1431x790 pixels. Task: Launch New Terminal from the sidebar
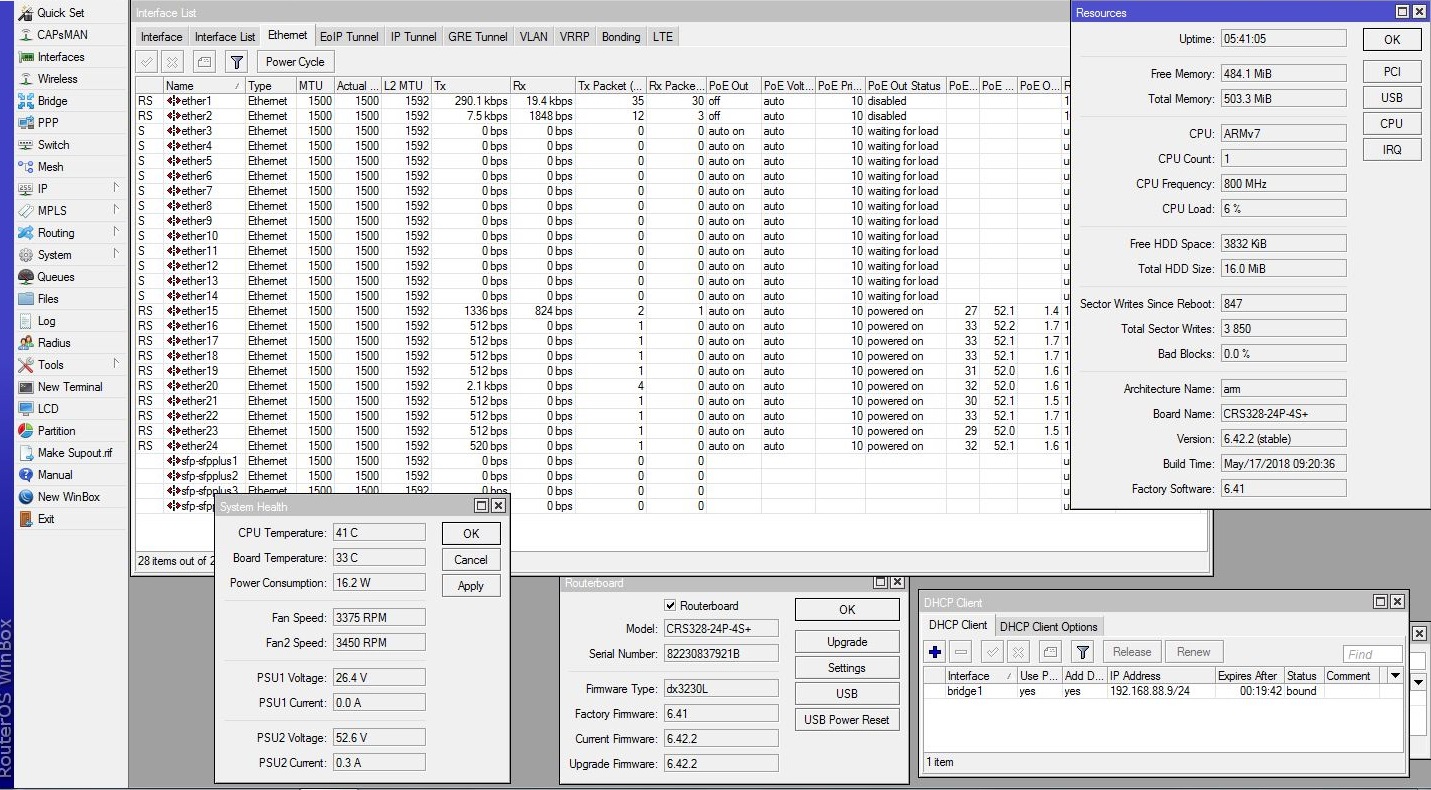pos(70,387)
